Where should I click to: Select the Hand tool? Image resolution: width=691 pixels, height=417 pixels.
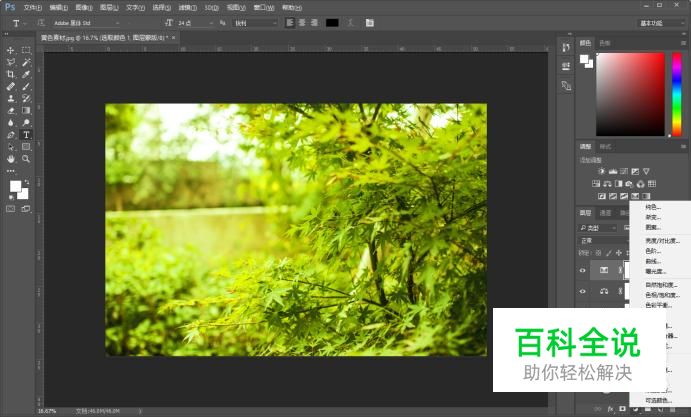click(11, 159)
